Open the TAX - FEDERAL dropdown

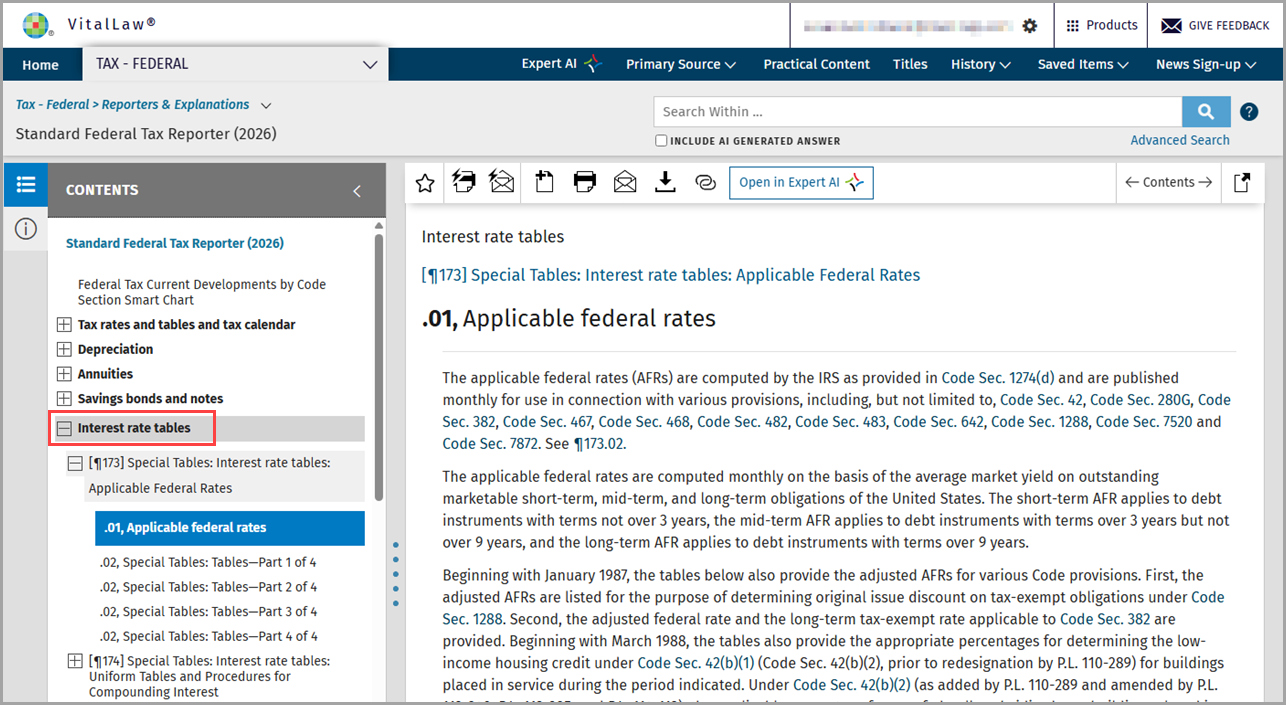coord(236,64)
